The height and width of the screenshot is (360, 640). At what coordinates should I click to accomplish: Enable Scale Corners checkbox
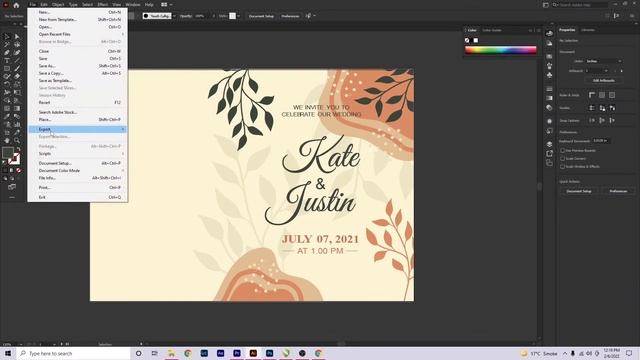[x=562, y=158]
